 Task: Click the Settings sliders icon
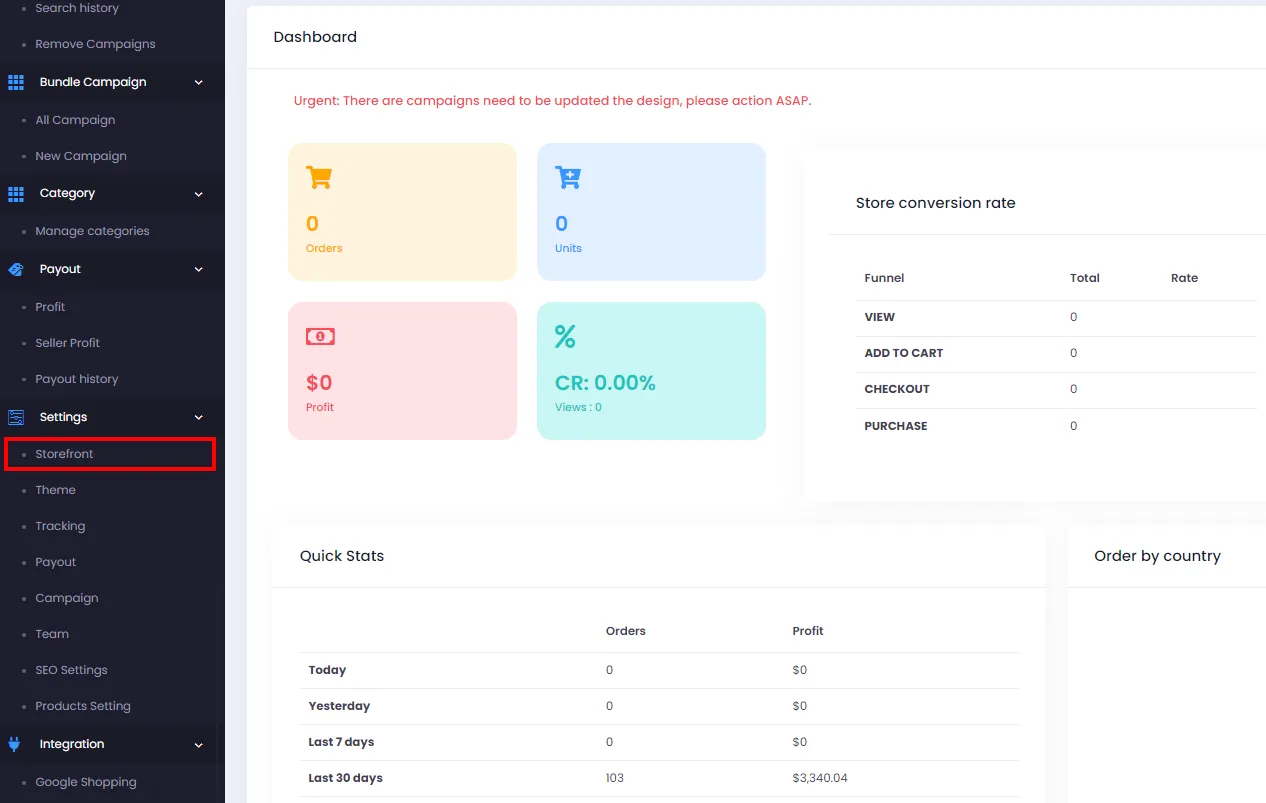16,417
